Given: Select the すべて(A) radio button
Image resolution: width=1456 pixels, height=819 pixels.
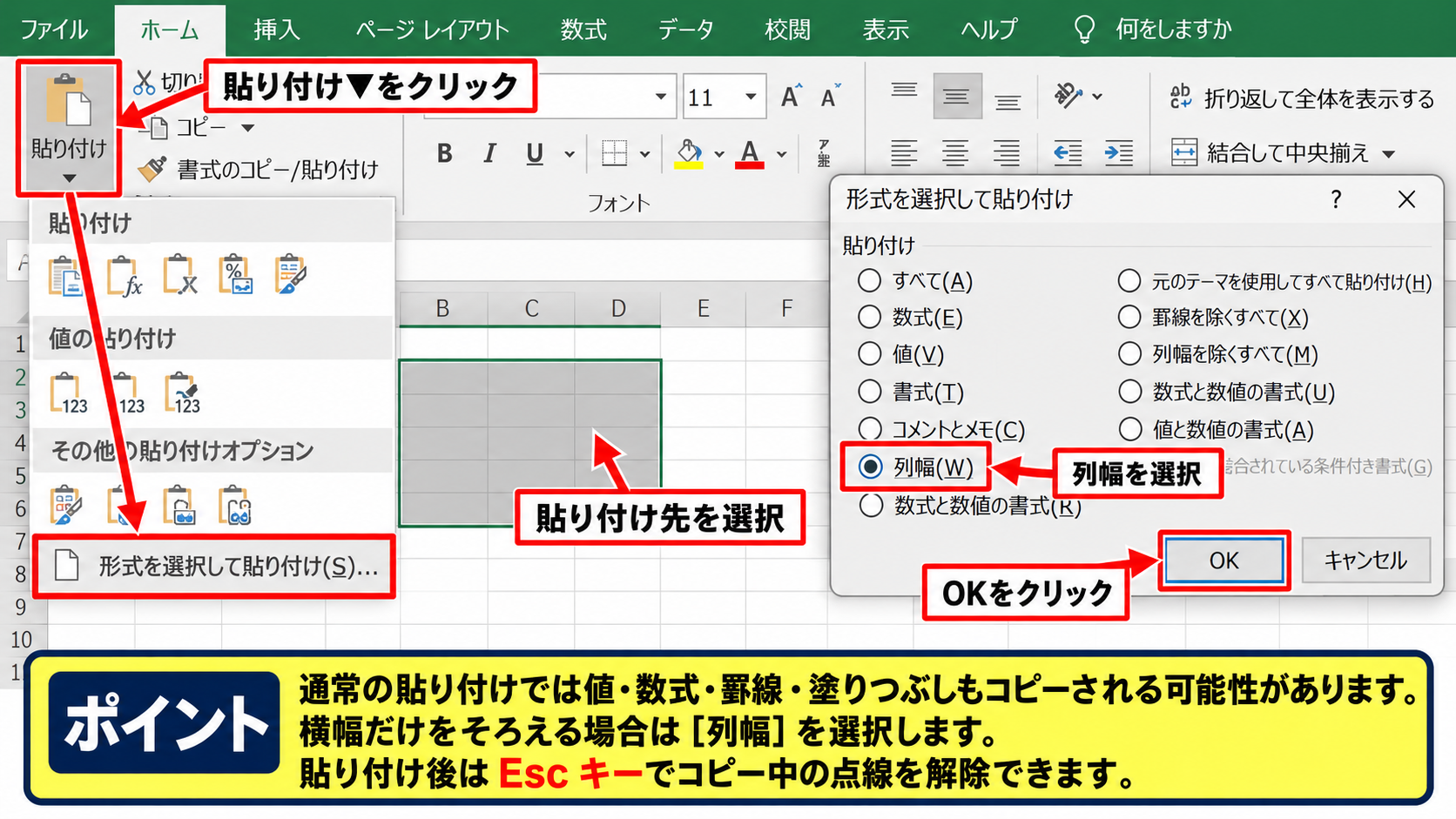Looking at the screenshot, I should [x=869, y=281].
